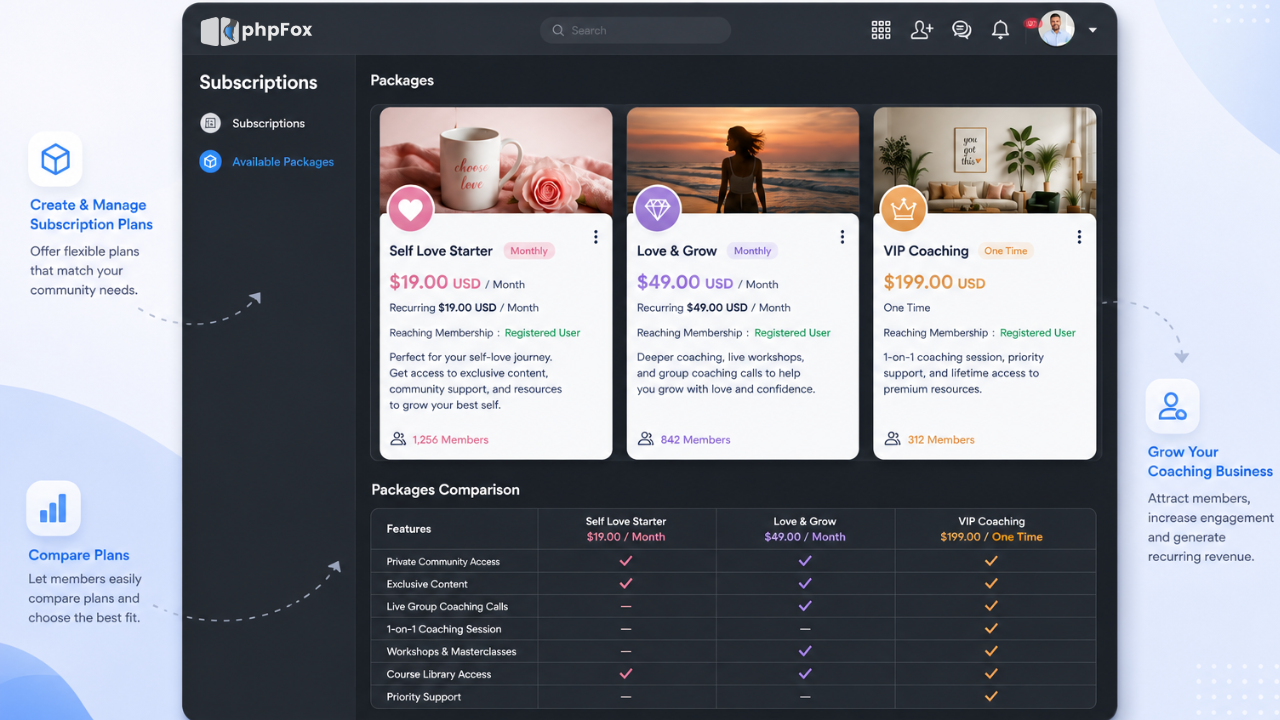Click the Private Community Access row label
This screenshot has height=720, width=1280.
pos(443,562)
